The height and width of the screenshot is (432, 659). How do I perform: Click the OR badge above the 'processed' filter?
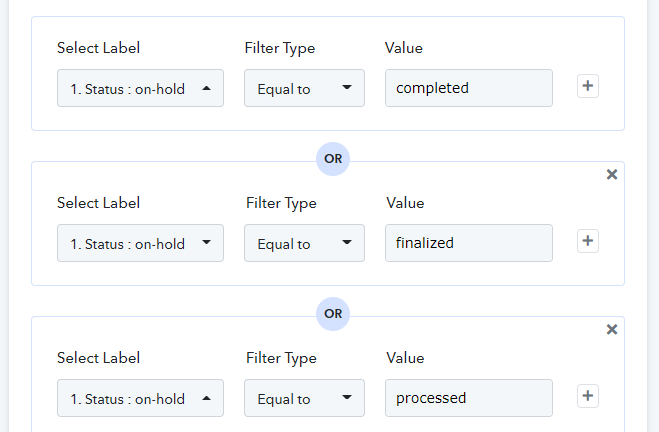[x=333, y=314]
